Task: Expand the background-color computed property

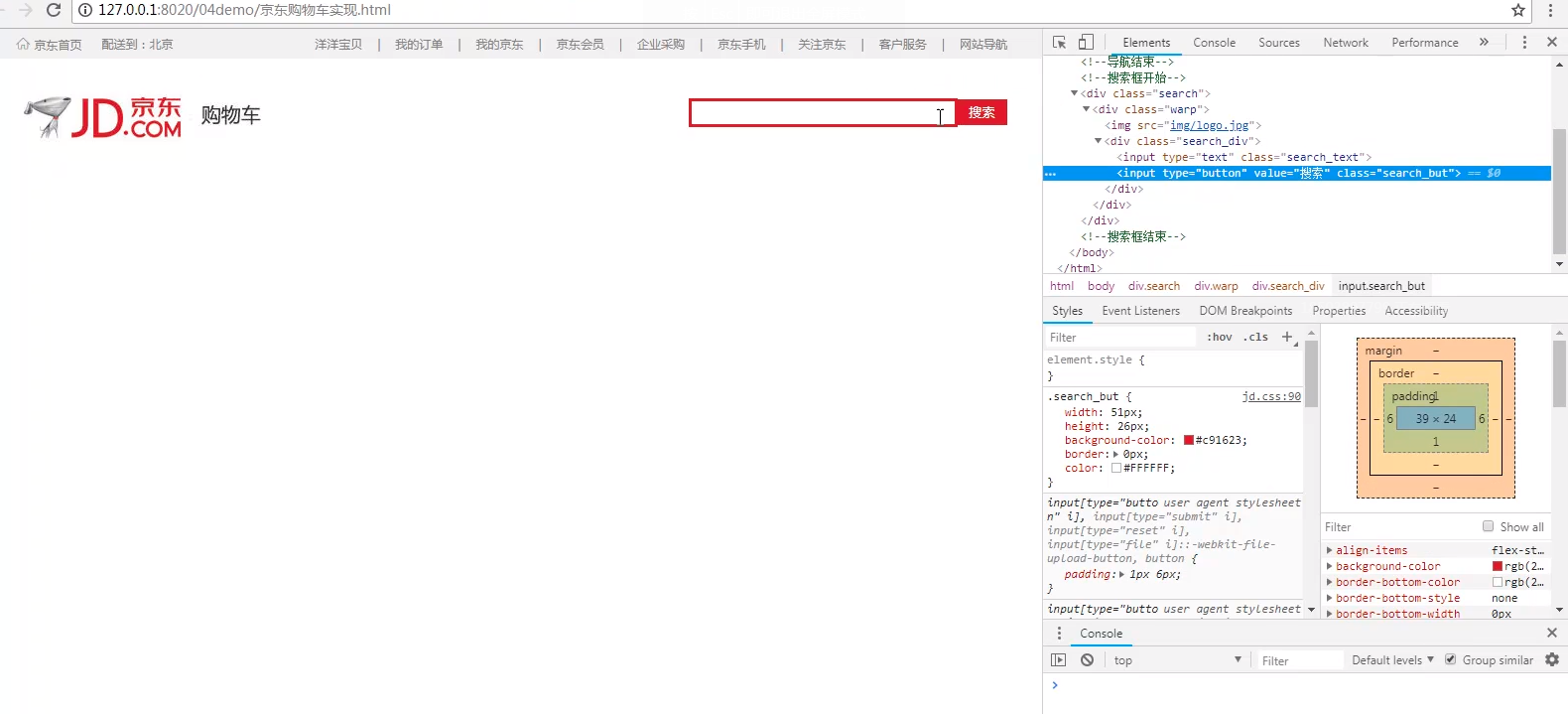Action: pyautogui.click(x=1330, y=566)
